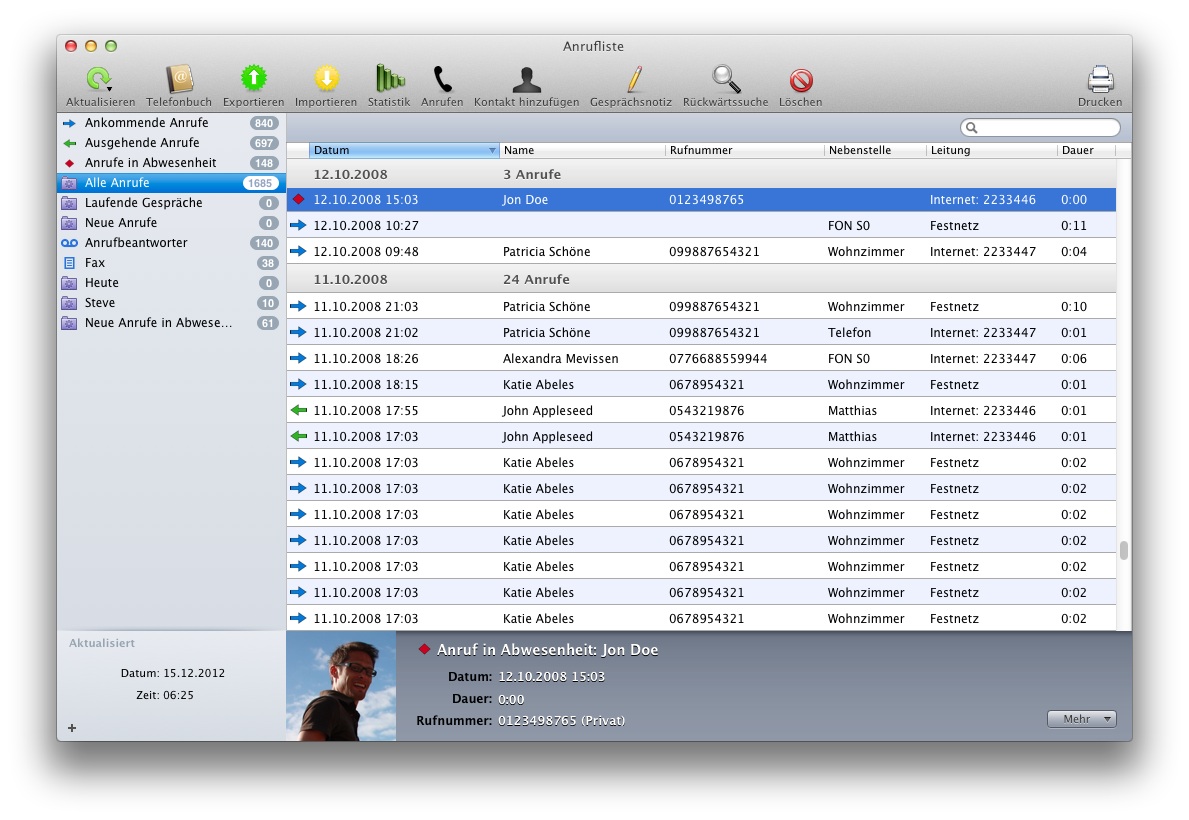Select Ankommende Anrufe in sidebar
The image size is (1189, 820).
[146, 123]
